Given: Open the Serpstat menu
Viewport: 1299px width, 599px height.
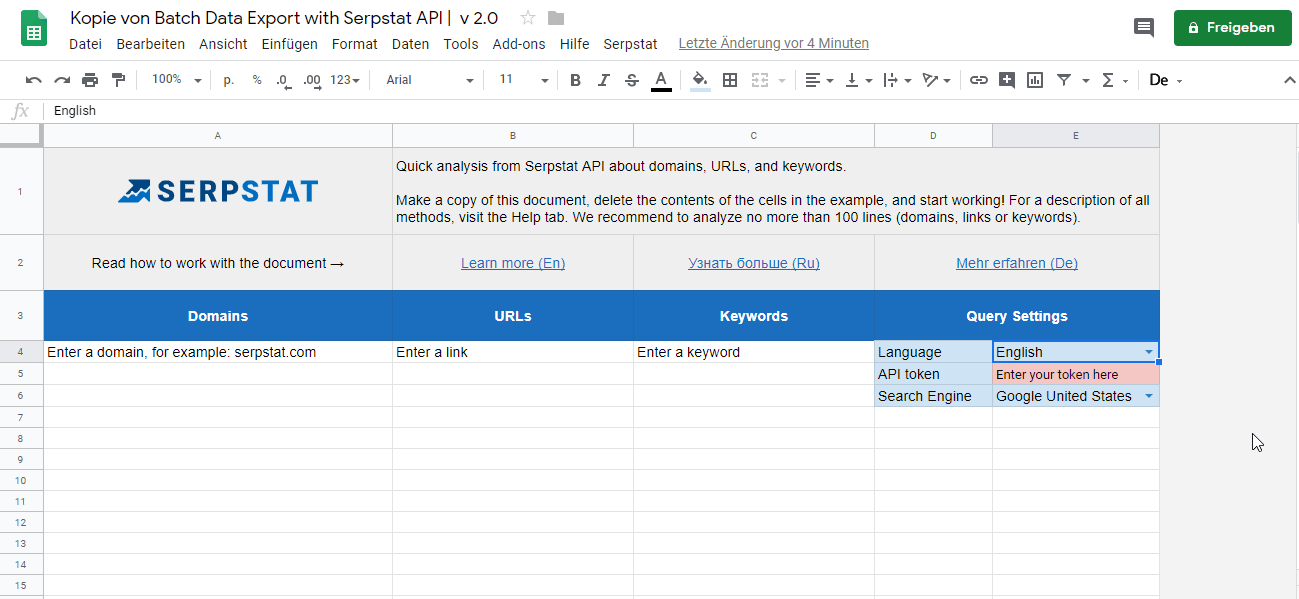Looking at the screenshot, I should pyautogui.click(x=630, y=44).
